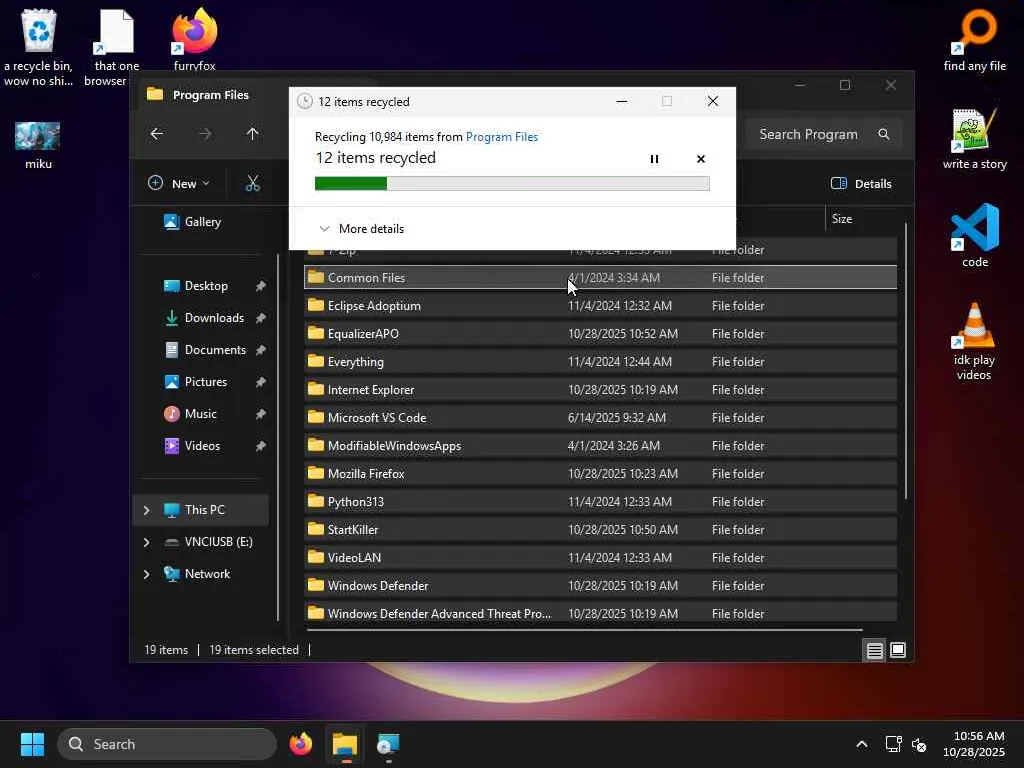Select the Everything folder
The width and height of the screenshot is (1024, 768).
point(600,362)
